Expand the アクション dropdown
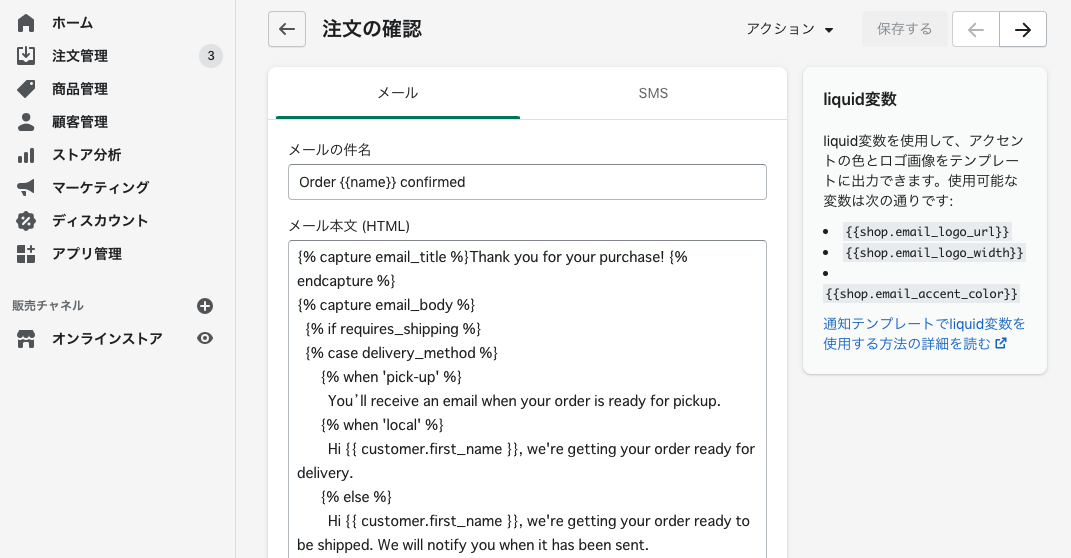Image resolution: width=1071 pixels, height=558 pixels. [790, 30]
